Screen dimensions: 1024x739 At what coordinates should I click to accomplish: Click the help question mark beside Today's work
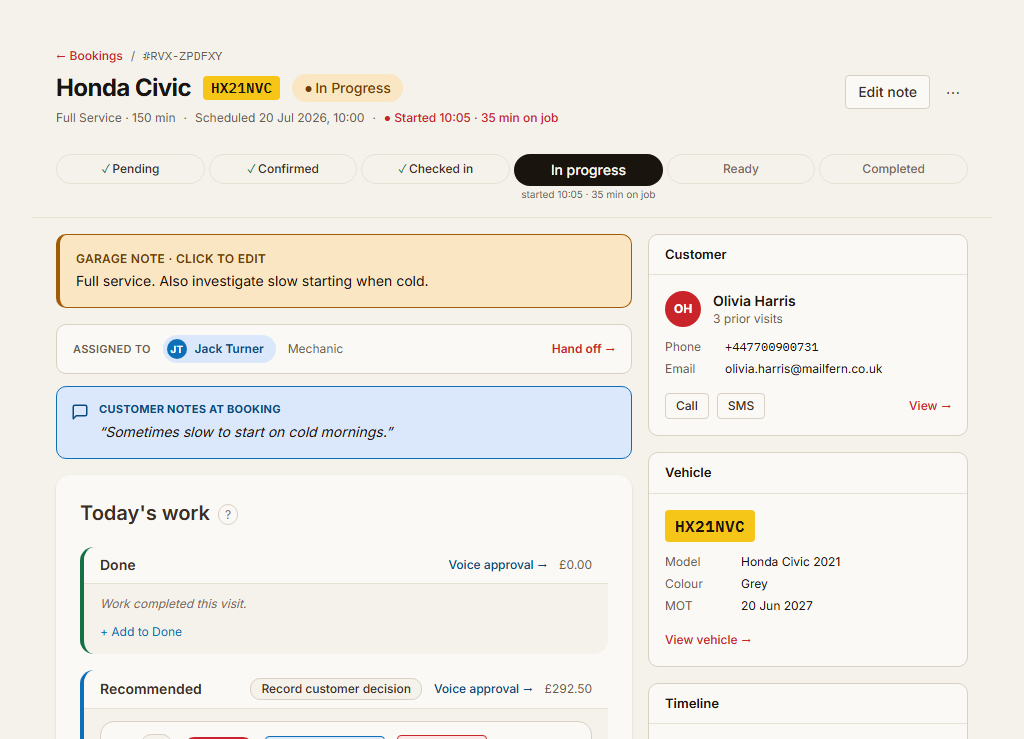pyautogui.click(x=227, y=514)
